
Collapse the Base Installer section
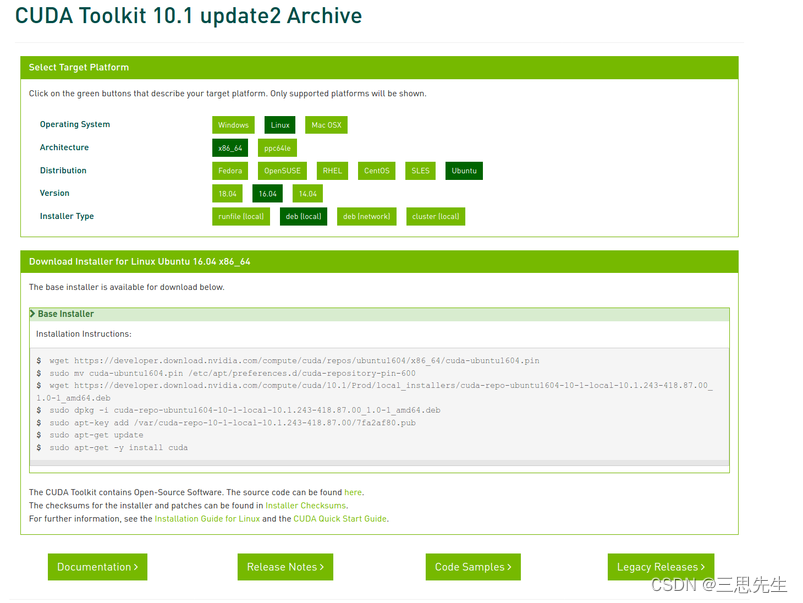pyautogui.click(x=379, y=314)
